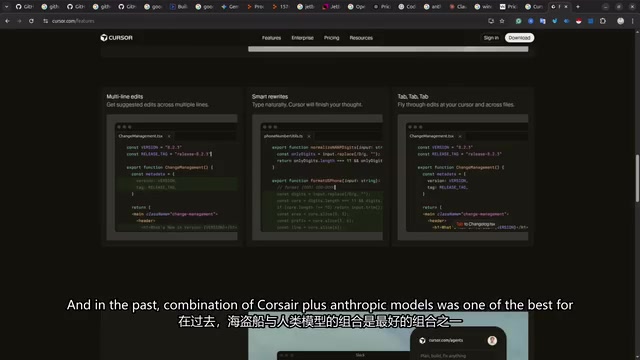The image size is (640, 360).
Task: Go forward in browser history
Action: click(x=19, y=21)
